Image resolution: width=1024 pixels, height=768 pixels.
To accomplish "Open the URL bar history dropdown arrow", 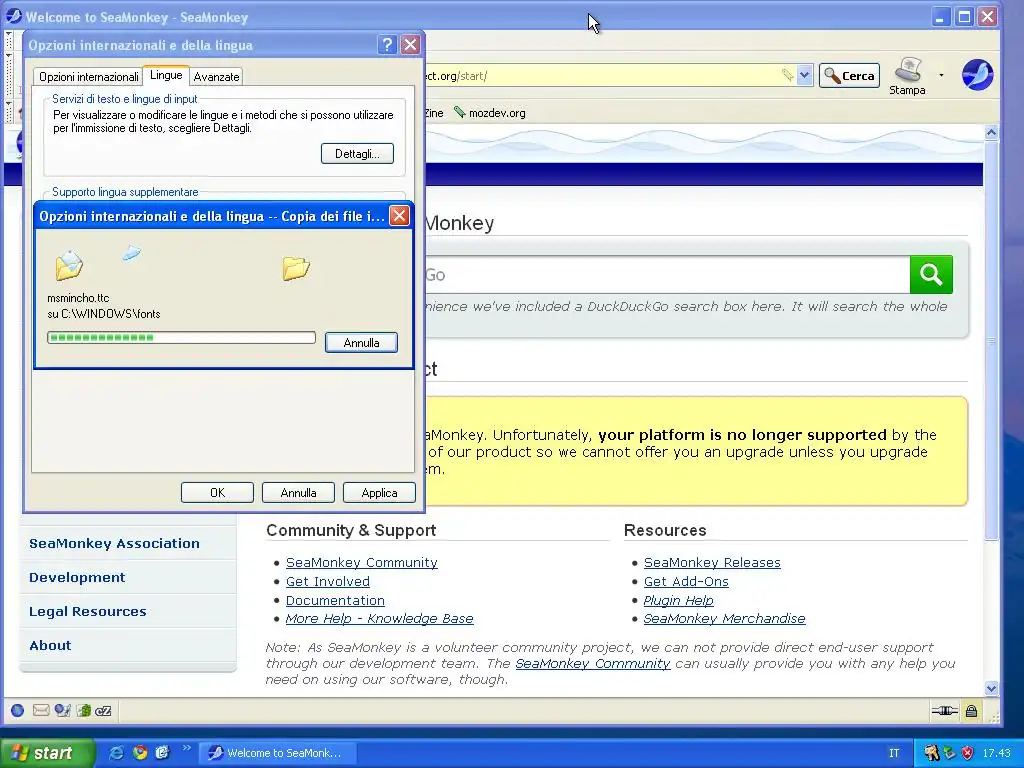I will pyautogui.click(x=805, y=75).
